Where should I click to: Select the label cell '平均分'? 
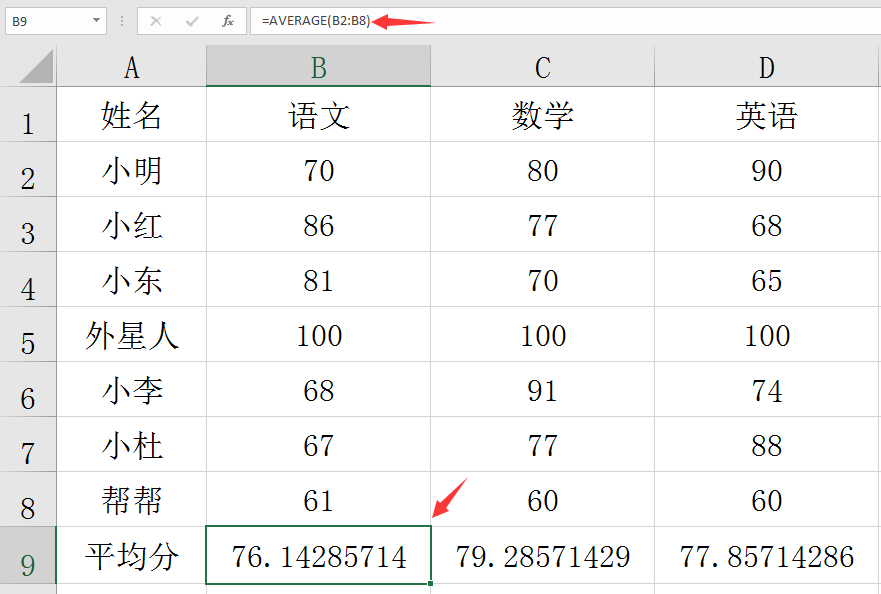click(131, 555)
